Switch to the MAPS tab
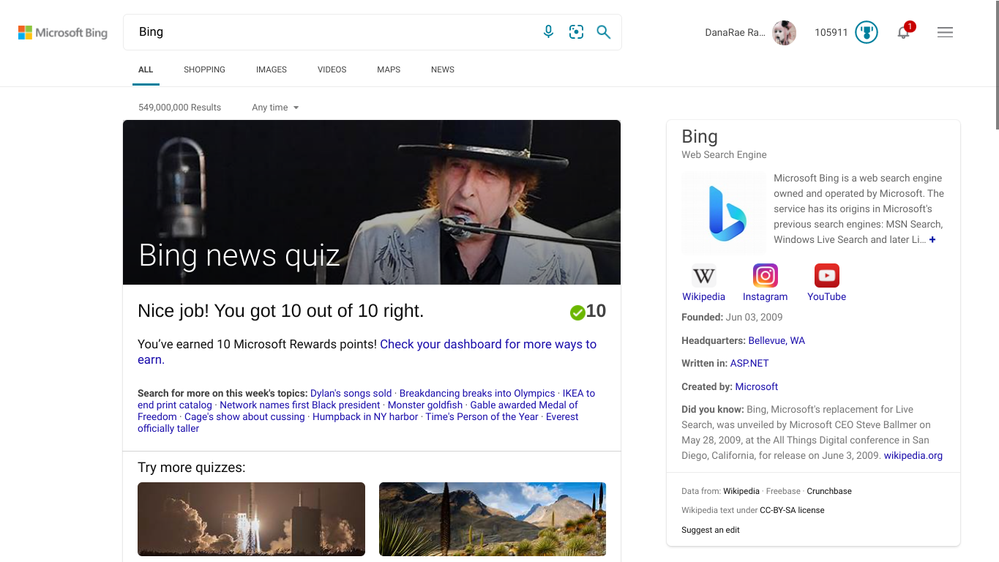This screenshot has width=999, height=562. (x=389, y=69)
